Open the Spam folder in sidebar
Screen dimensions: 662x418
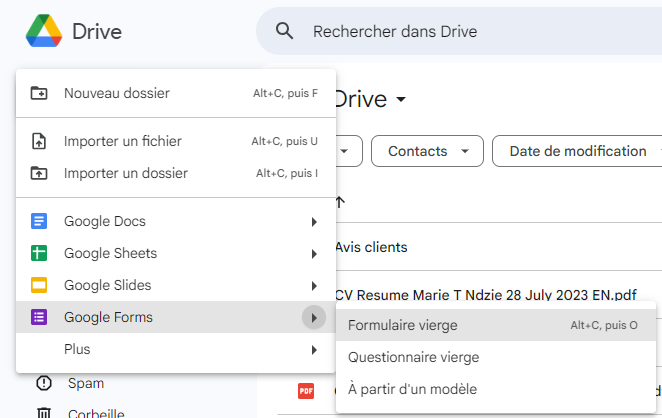coord(85,383)
